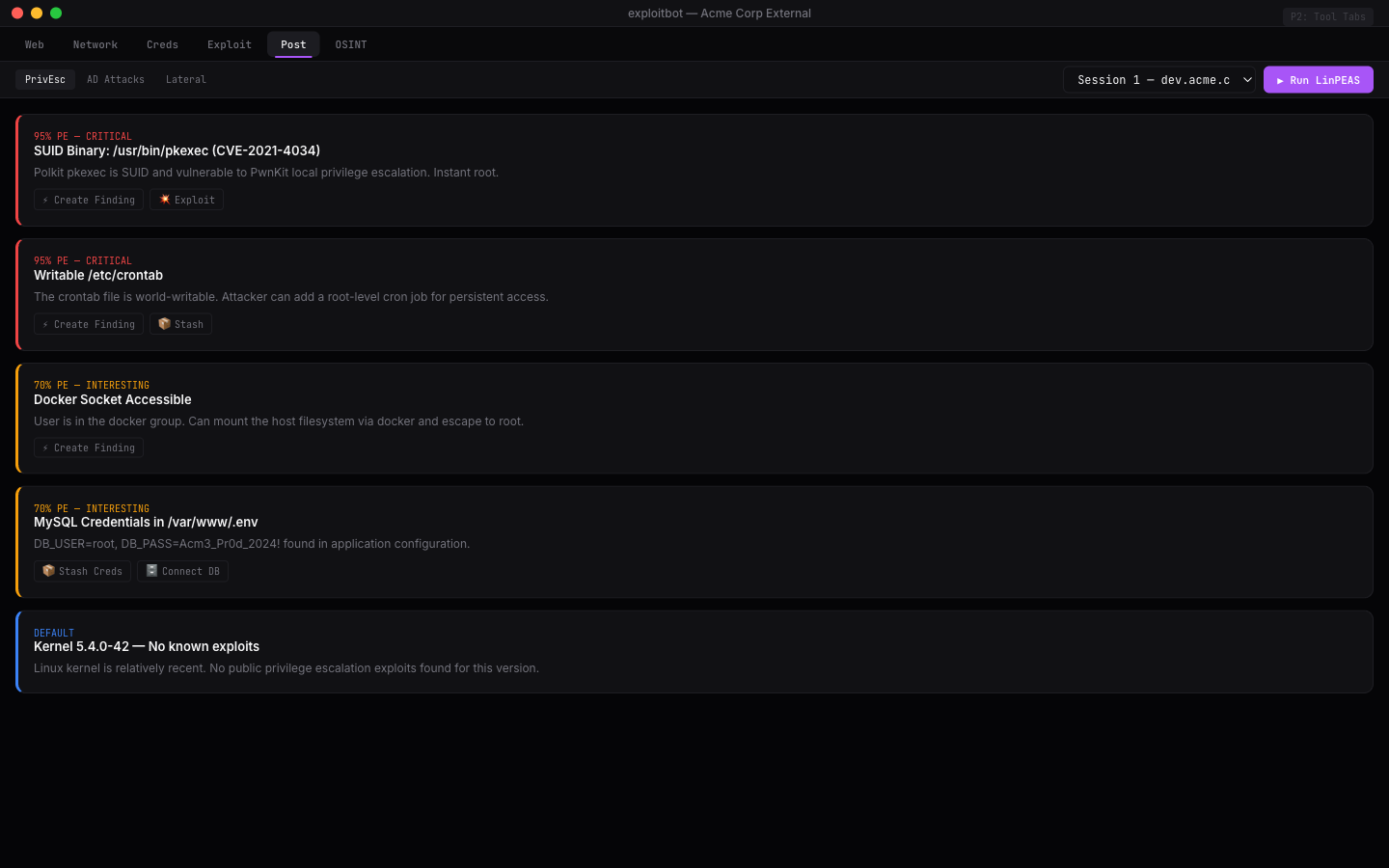Run LinPEAS scan
The height and width of the screenshot is (868, 1389).
(1318, 80)
